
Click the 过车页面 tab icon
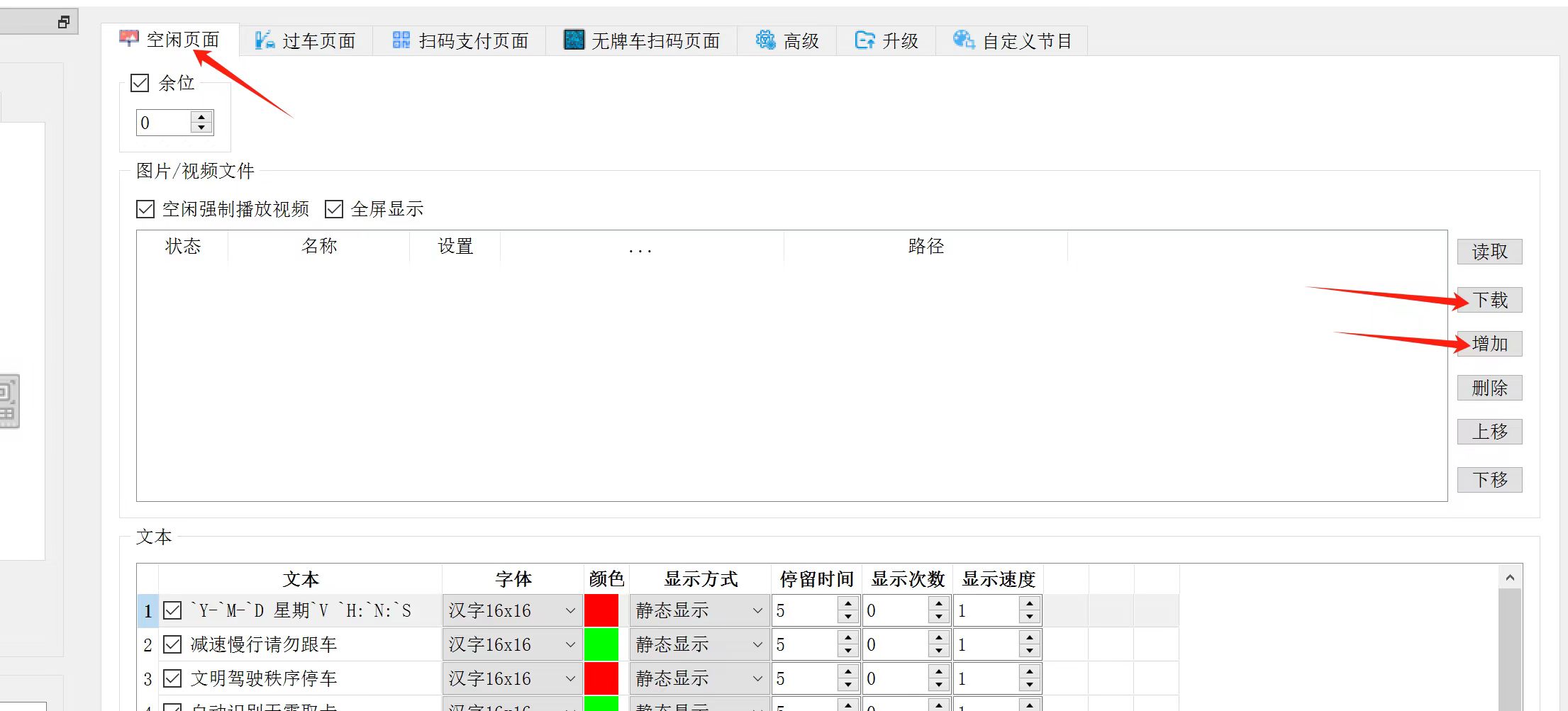pyautogui.click(x=265, y=40)
